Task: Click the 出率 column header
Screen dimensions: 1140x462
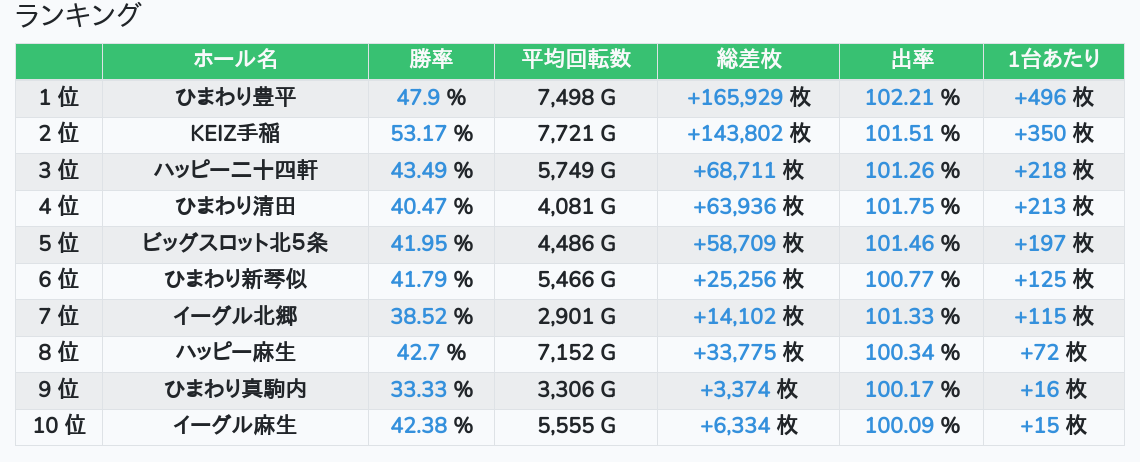Action: (911, 60)
